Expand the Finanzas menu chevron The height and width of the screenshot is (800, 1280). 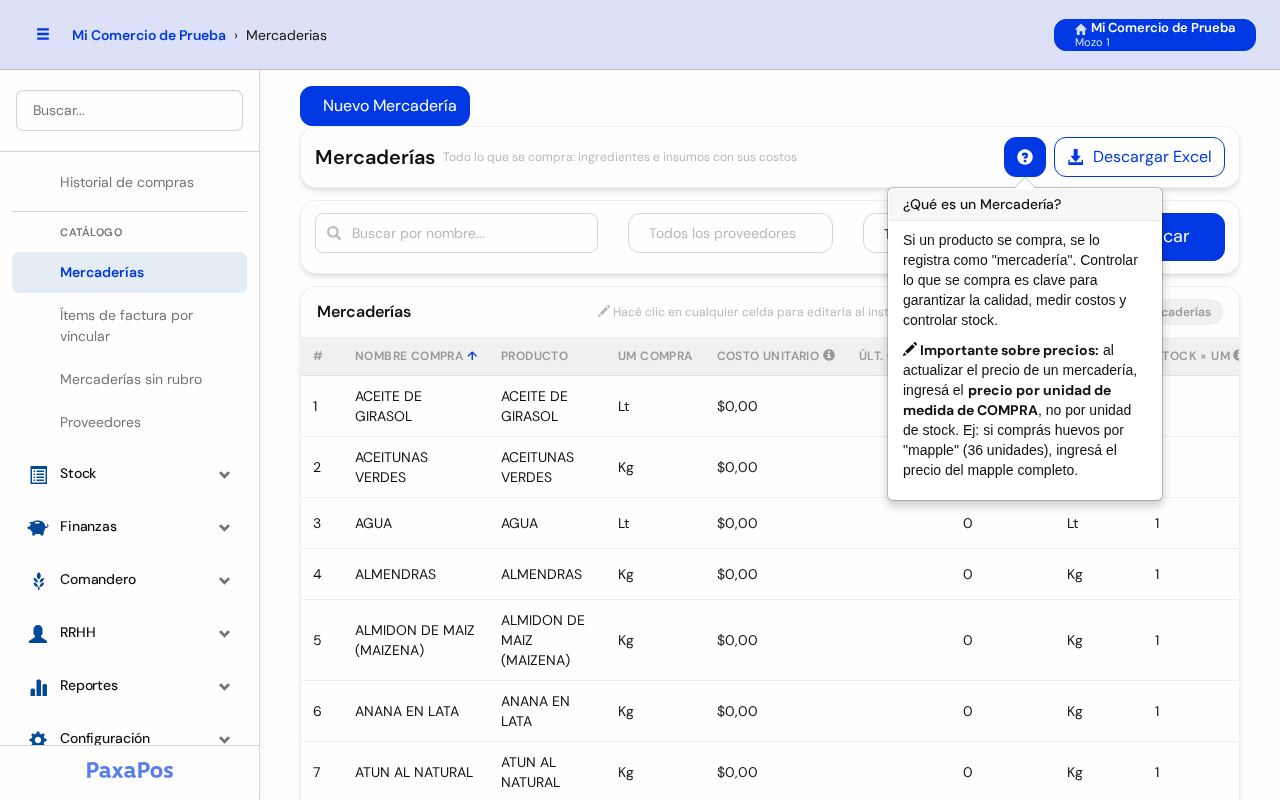(225, 528)
